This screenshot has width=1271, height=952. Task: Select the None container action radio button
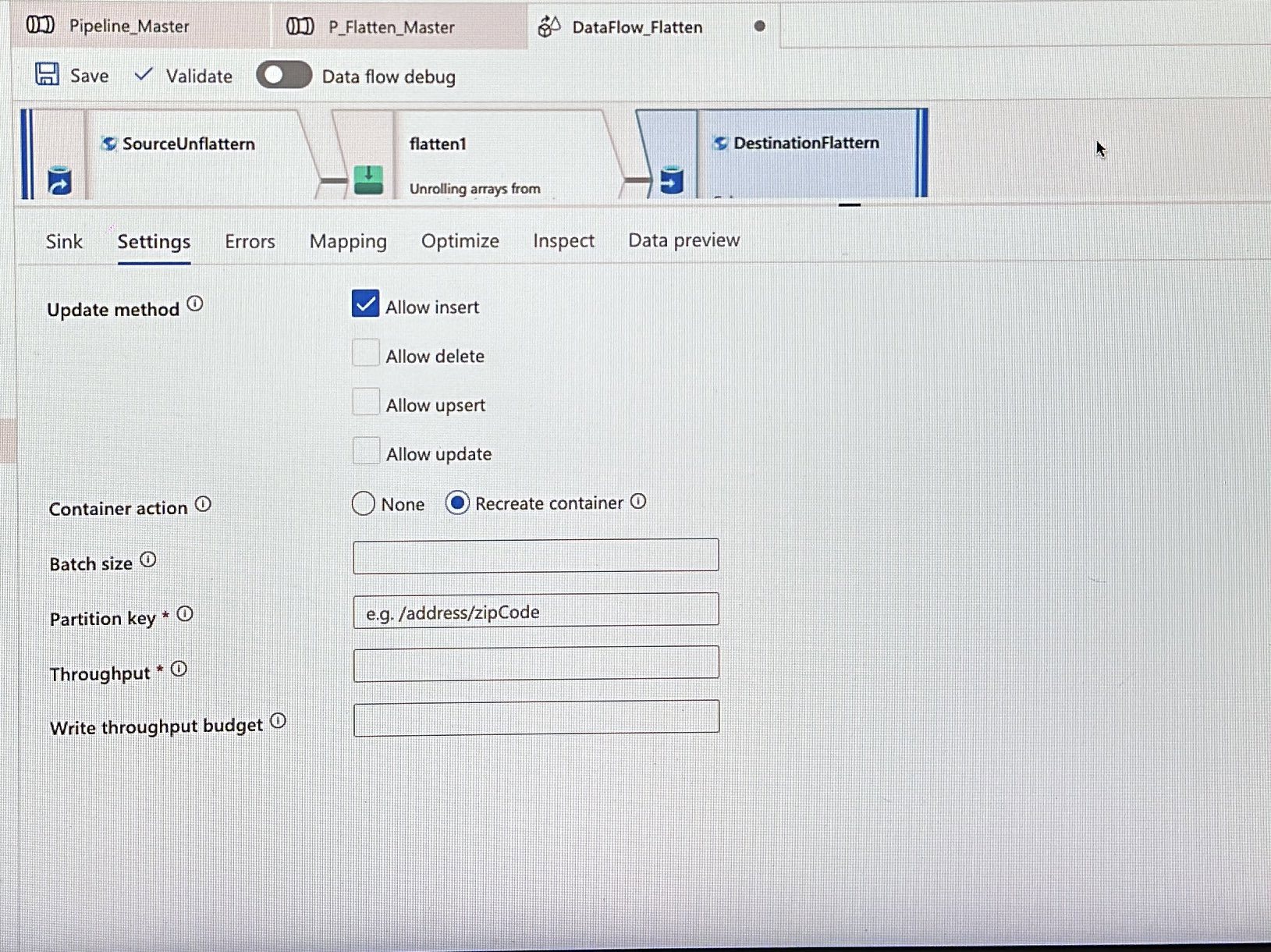(x=363, y=504)
